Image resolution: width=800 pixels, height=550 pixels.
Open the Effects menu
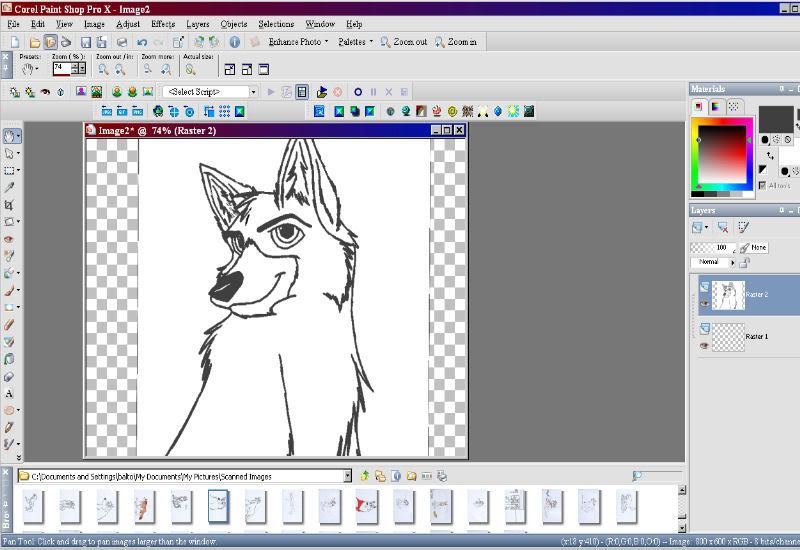(x=163, y=24)
